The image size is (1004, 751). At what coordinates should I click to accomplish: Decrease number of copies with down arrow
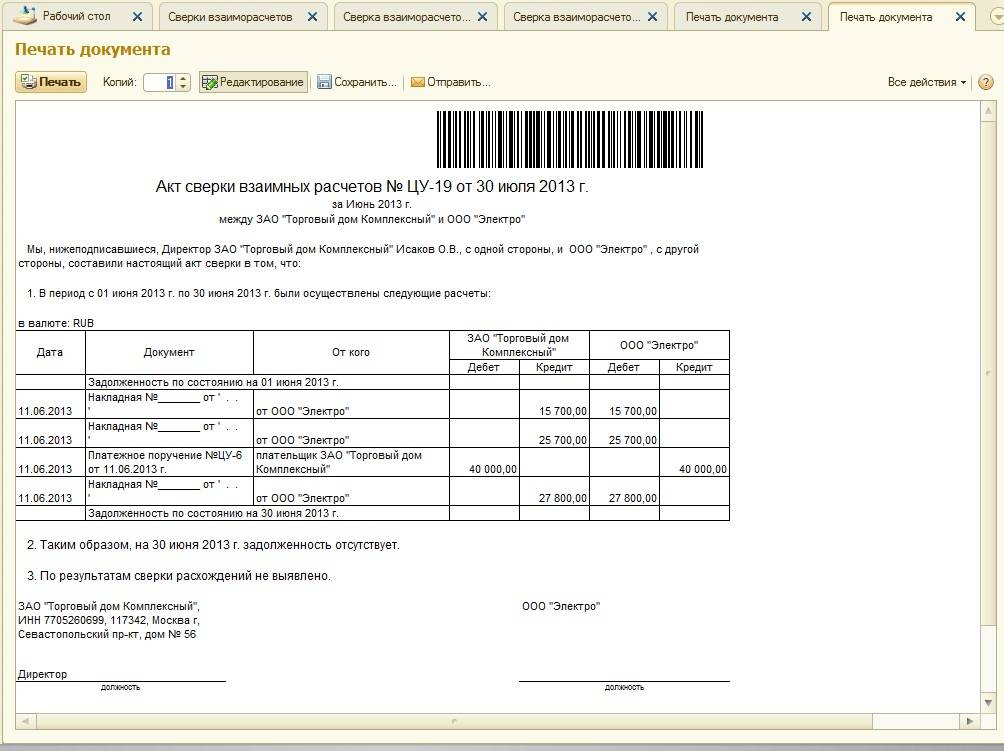tap(183, 87)
